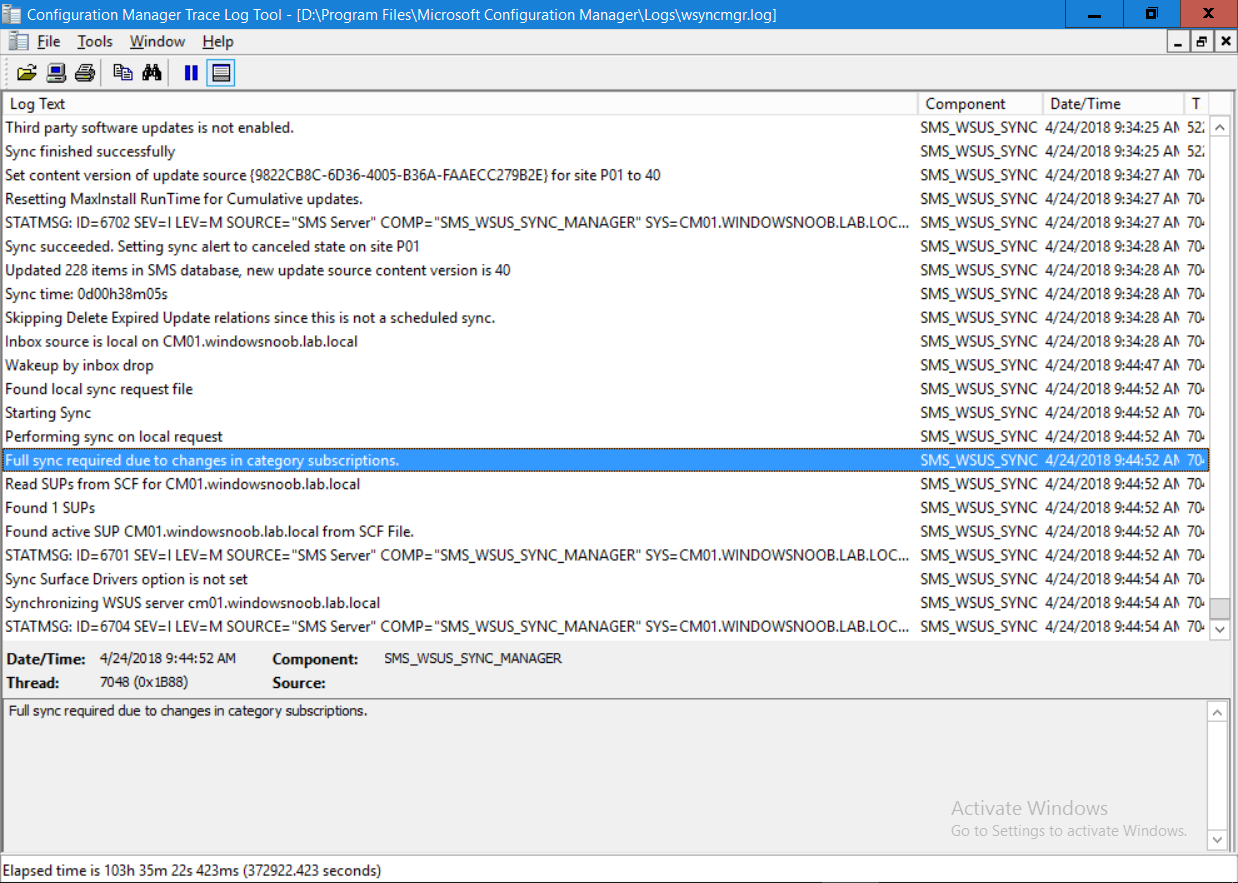Open a log file with folder icon
The height and width of the screenshot is (883, 1238).
click(27, 72)
